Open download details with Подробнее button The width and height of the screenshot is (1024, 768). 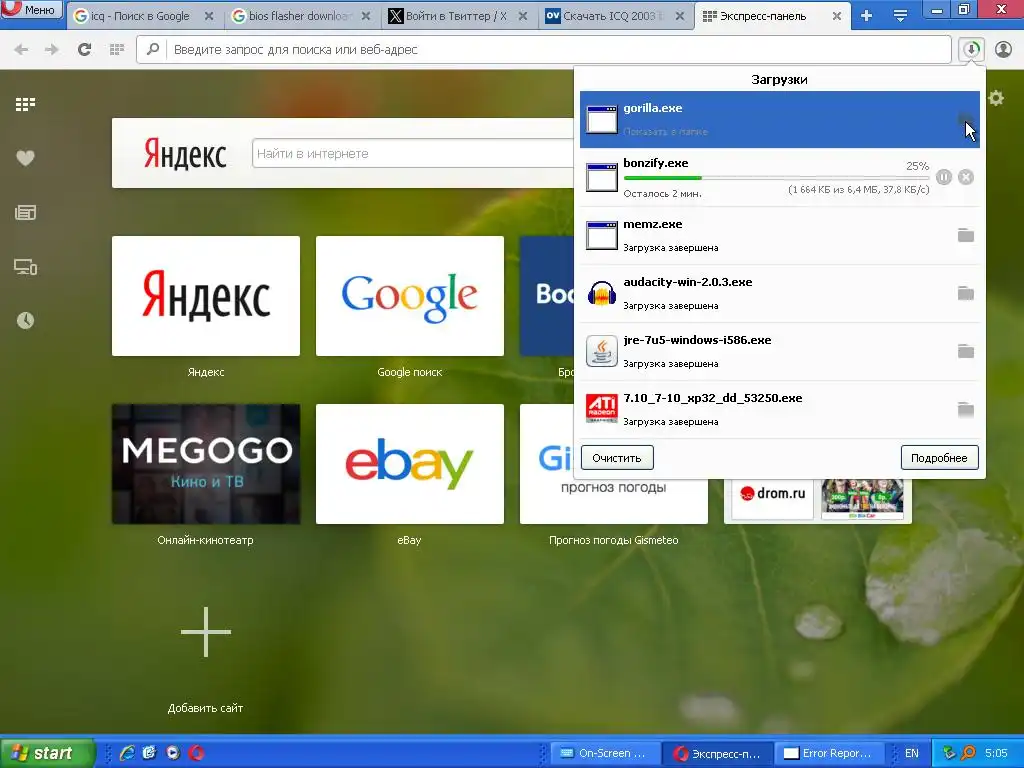pos(939,458)
